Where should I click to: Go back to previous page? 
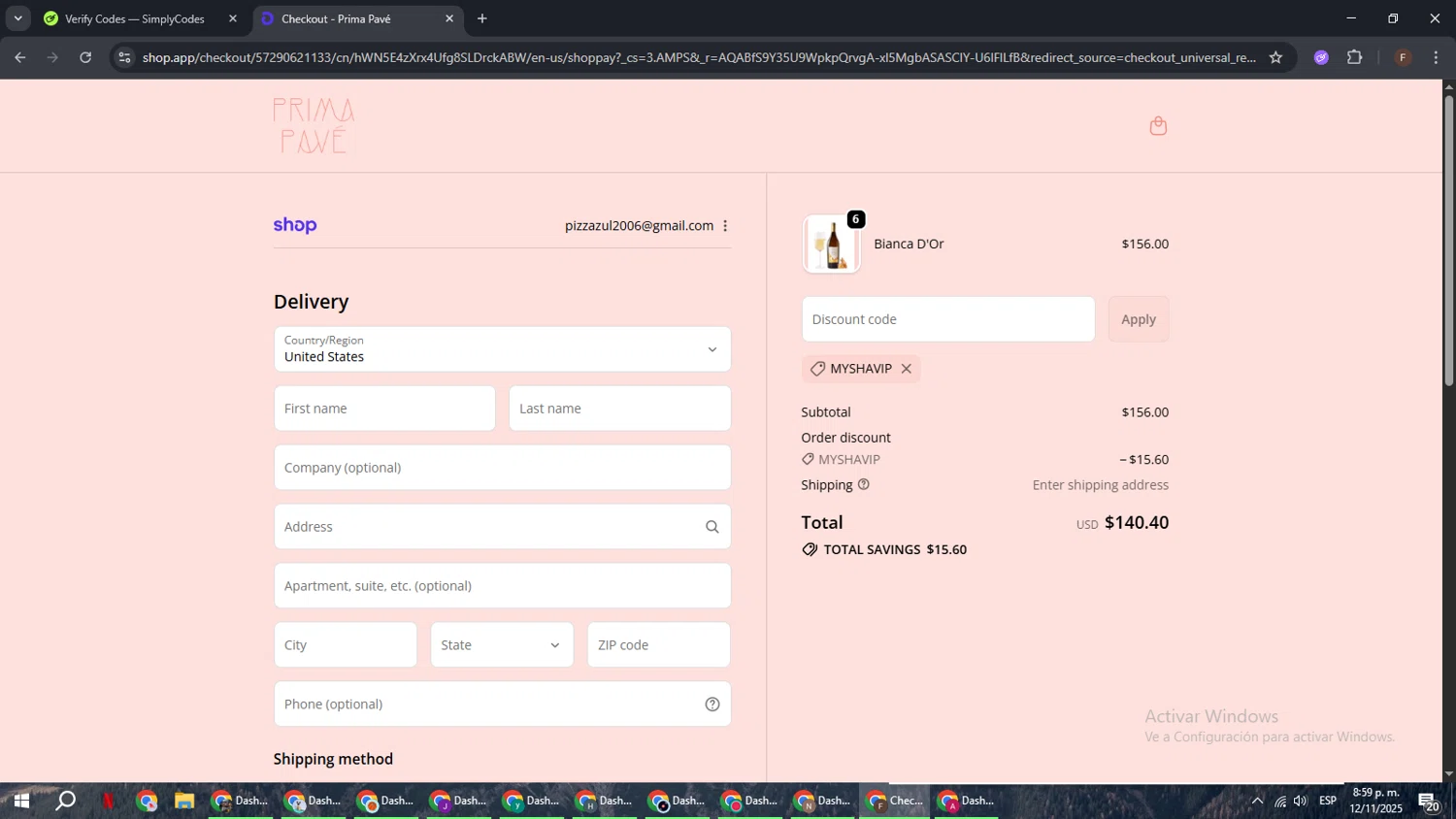click(x=20, y=57)
